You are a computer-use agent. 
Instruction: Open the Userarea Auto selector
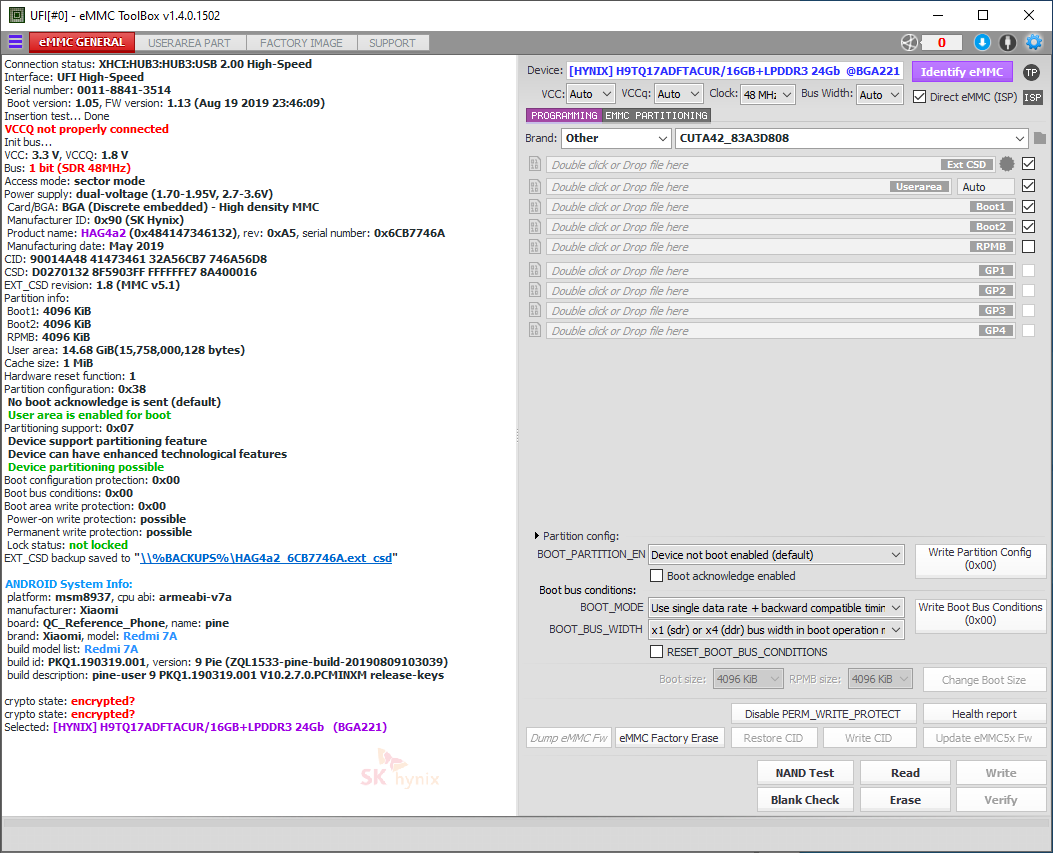click(986, 187)
